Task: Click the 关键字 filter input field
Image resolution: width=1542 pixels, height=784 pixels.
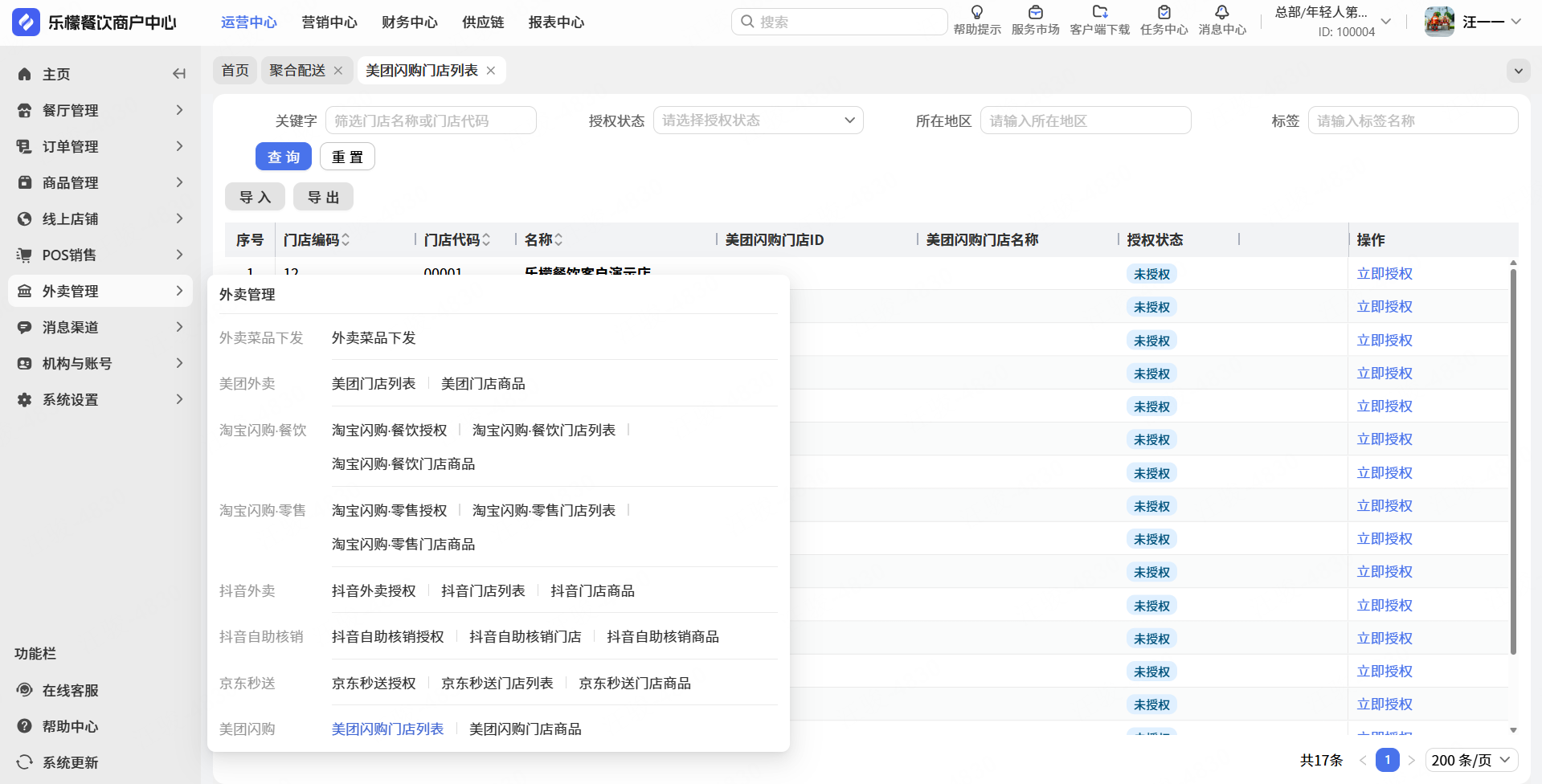Action: [x=431, y=120]
